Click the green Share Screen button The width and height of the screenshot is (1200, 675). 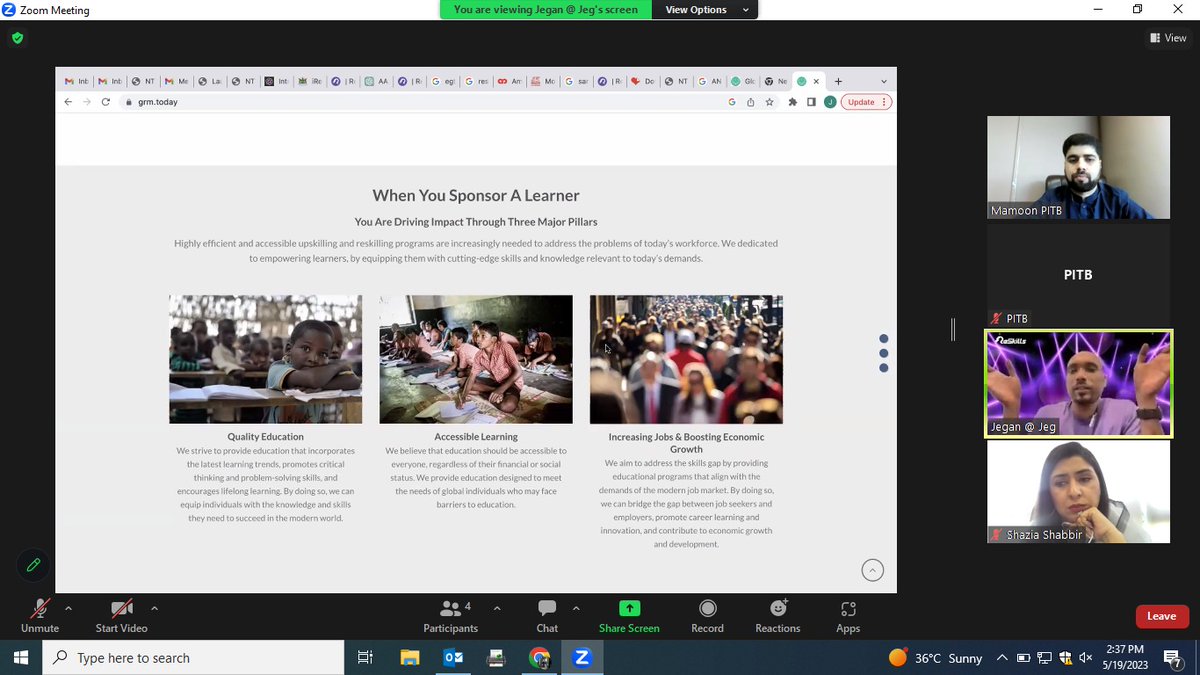tap(629, 615)
